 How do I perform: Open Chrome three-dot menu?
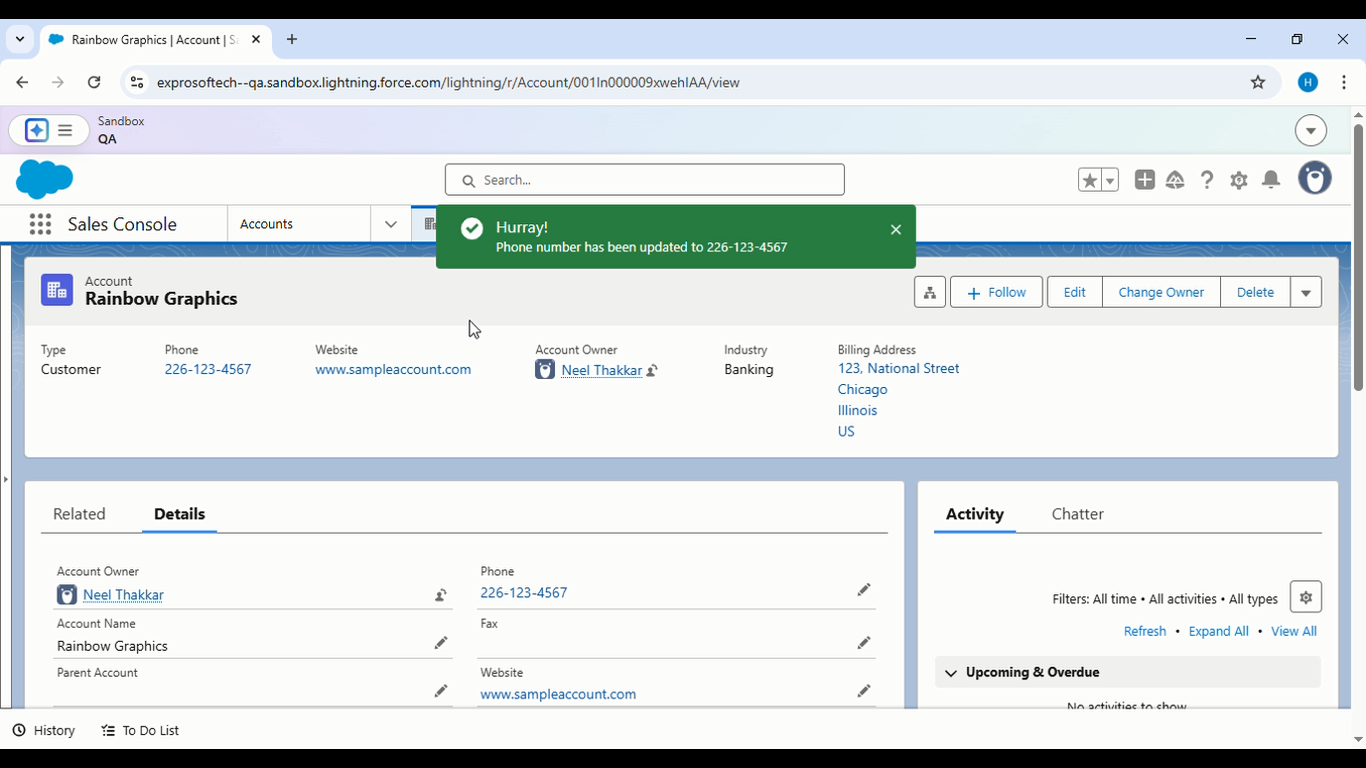pos(1344,82)
